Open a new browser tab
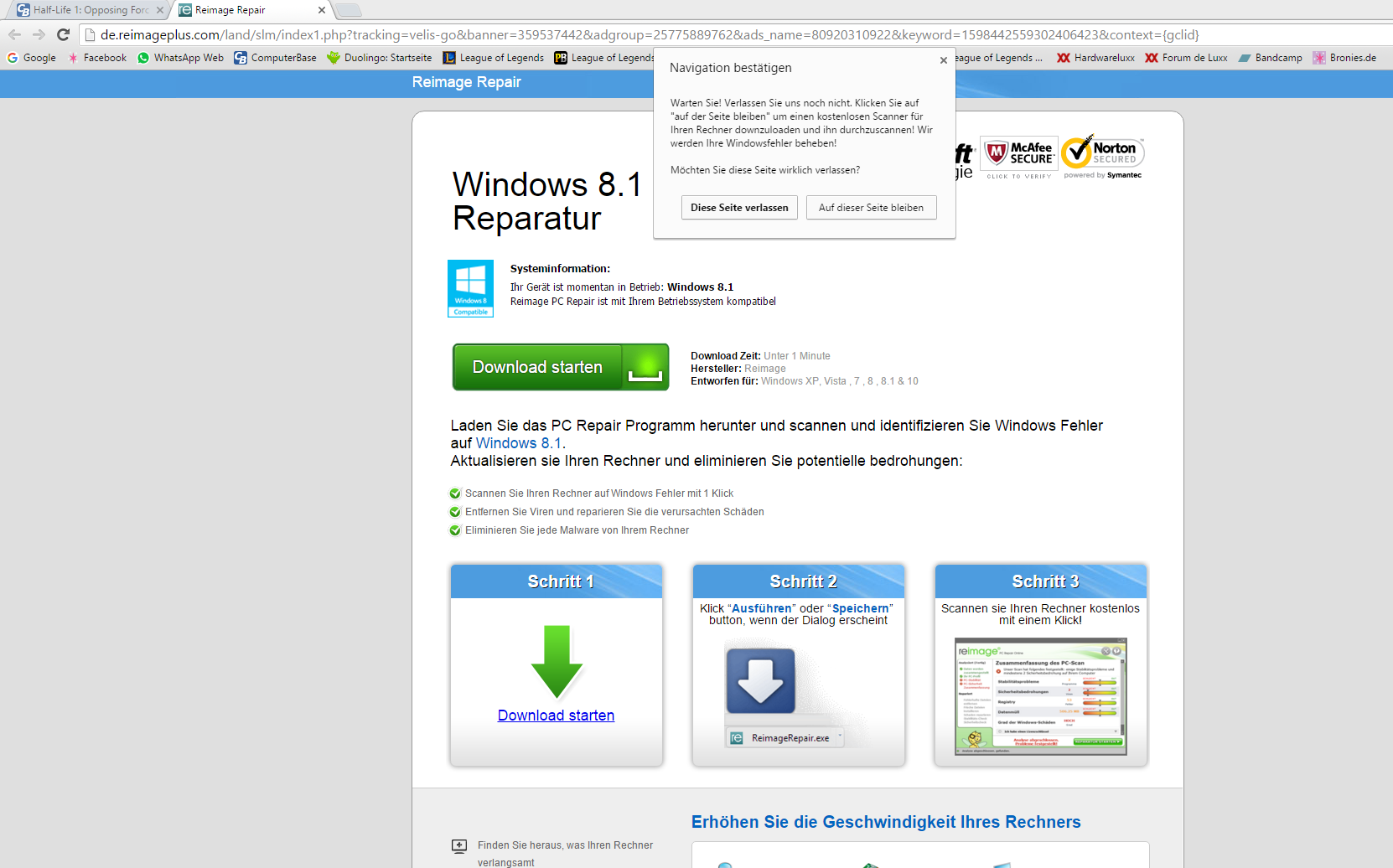 tap(349, 10)
